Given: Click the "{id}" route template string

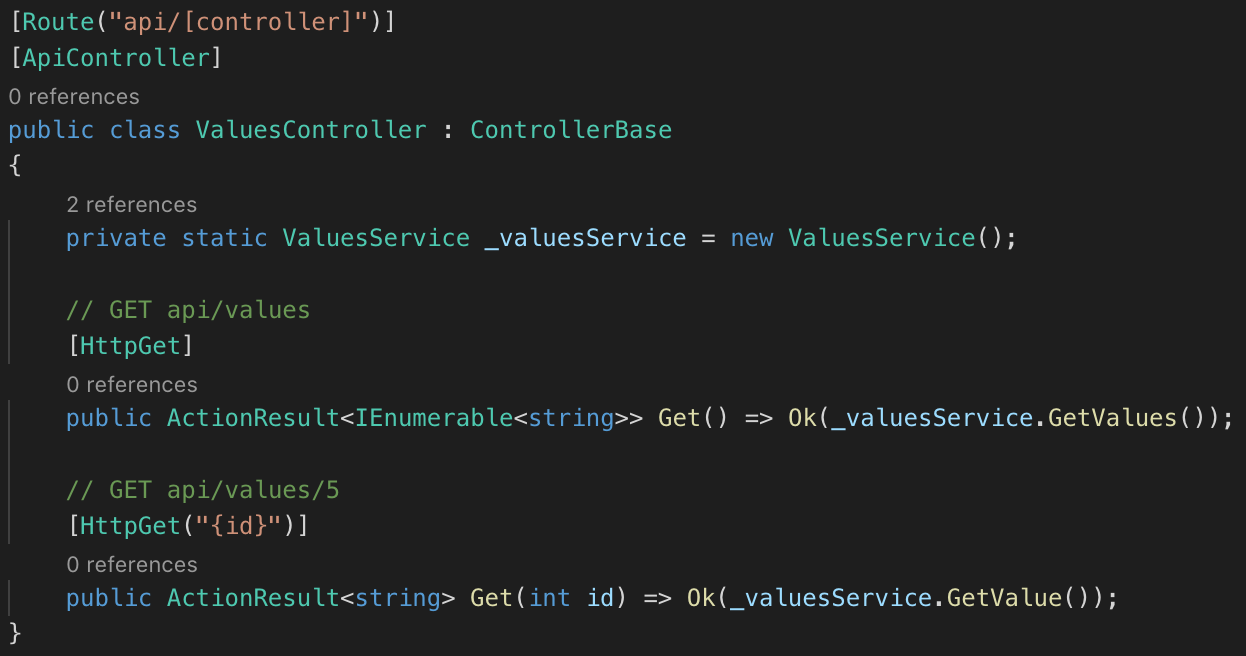Looking at the screenshot, I should pos(239,526).
